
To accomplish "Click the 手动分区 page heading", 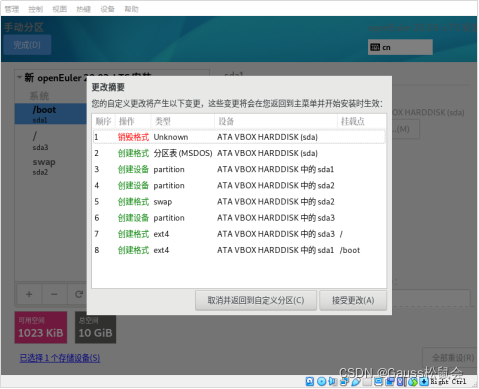I will [x=24, y=27].
